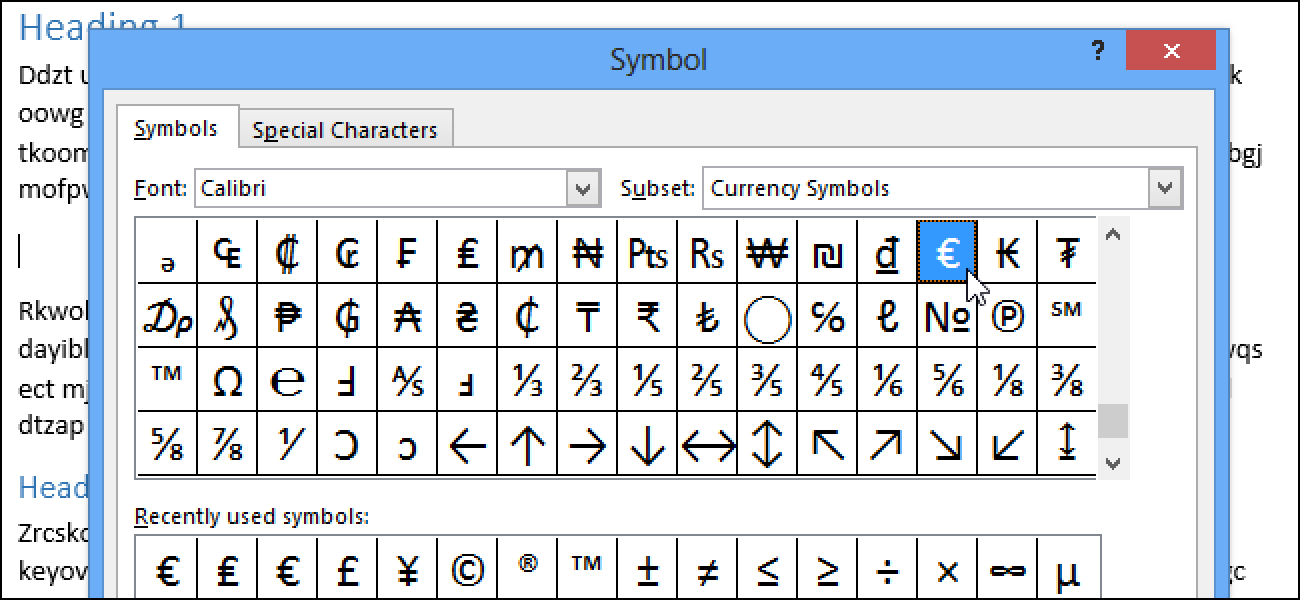Pick the Indian Rupee symbol ₹
This screenshot has width=1300, height=600.
click(x=647, y=315)
